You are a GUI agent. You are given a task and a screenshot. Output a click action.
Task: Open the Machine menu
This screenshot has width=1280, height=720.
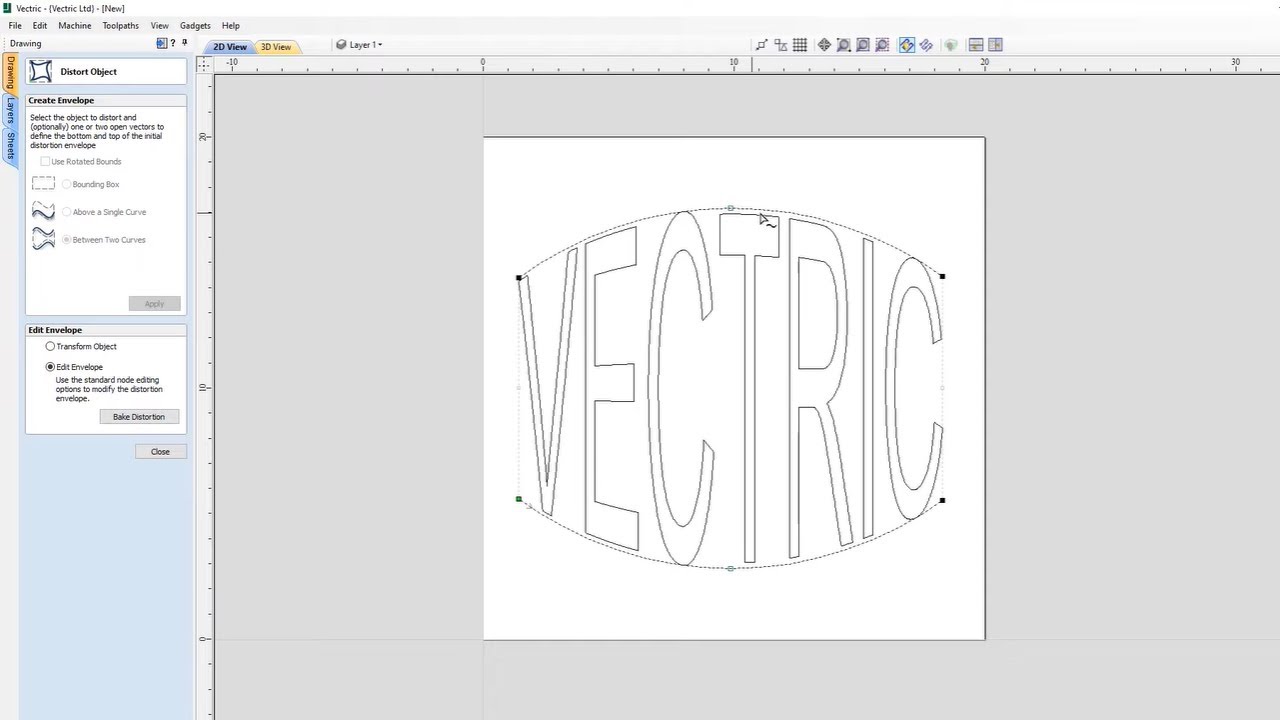click(75, 25)
